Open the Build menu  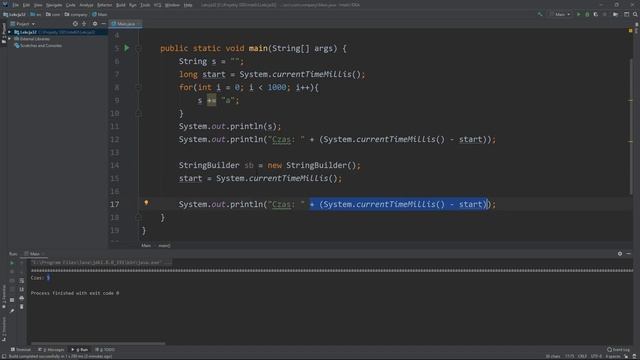tap(121, 5)
